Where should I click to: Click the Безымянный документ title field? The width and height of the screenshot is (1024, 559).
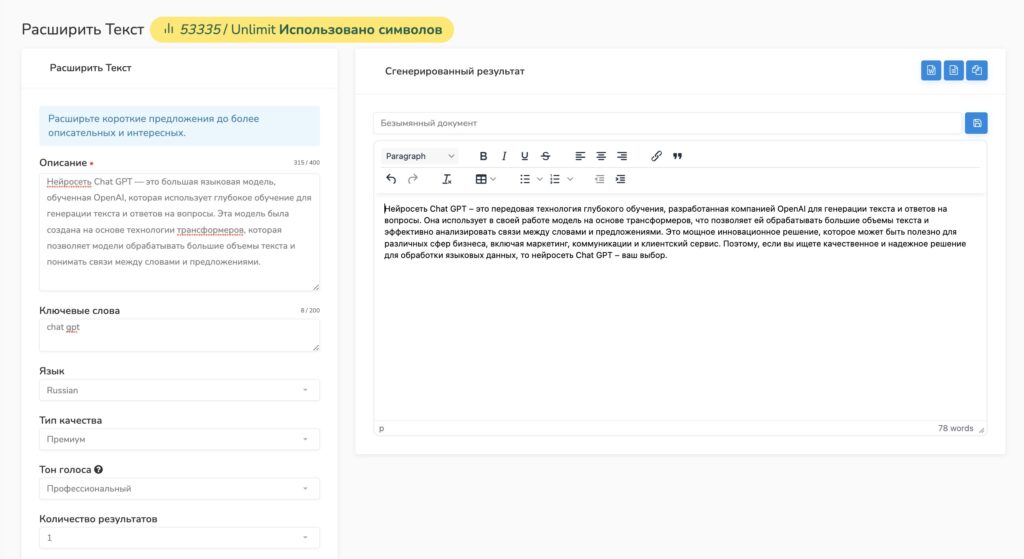669,123
